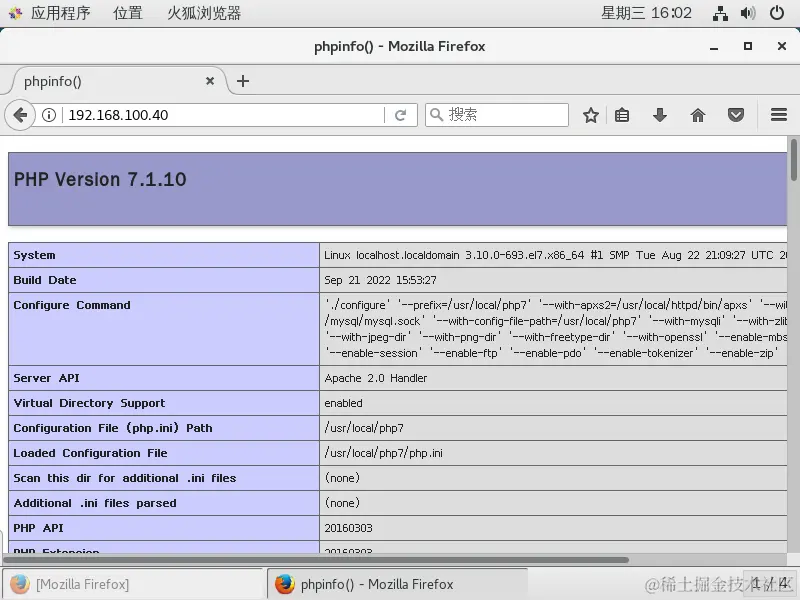Open site information icon in address bar
The width and height of the screenshot is (800, 600).
49,115
